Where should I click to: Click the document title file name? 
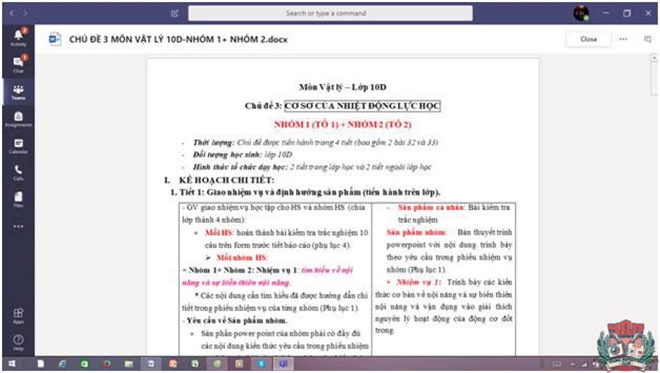pos(178,39)
